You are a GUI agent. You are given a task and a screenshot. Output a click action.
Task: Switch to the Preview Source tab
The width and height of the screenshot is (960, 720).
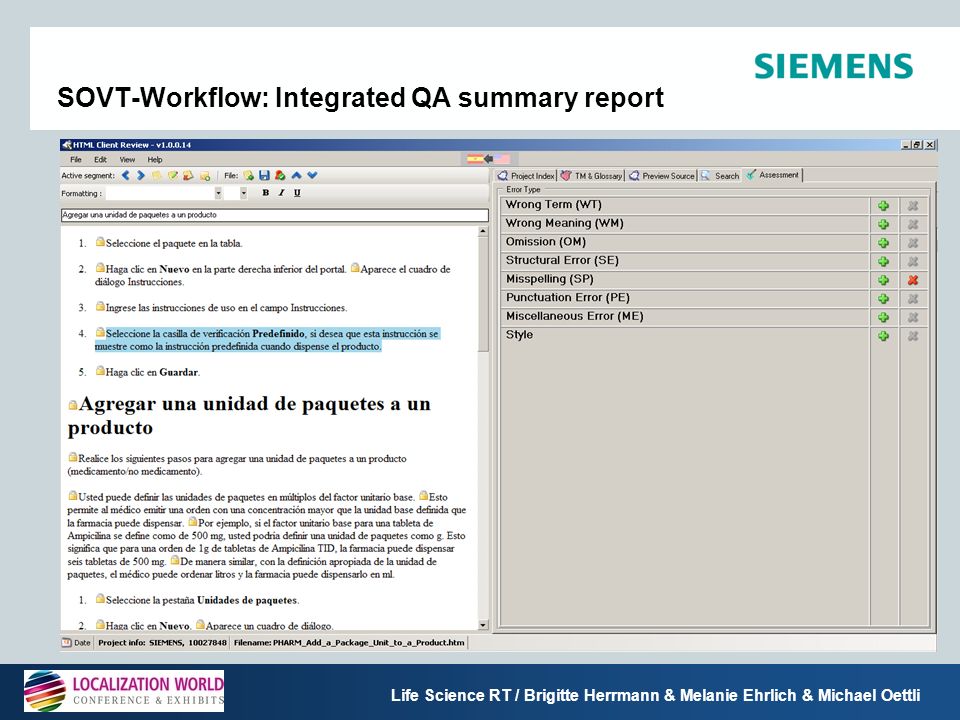pyautogui.click(x=661, y=176)
